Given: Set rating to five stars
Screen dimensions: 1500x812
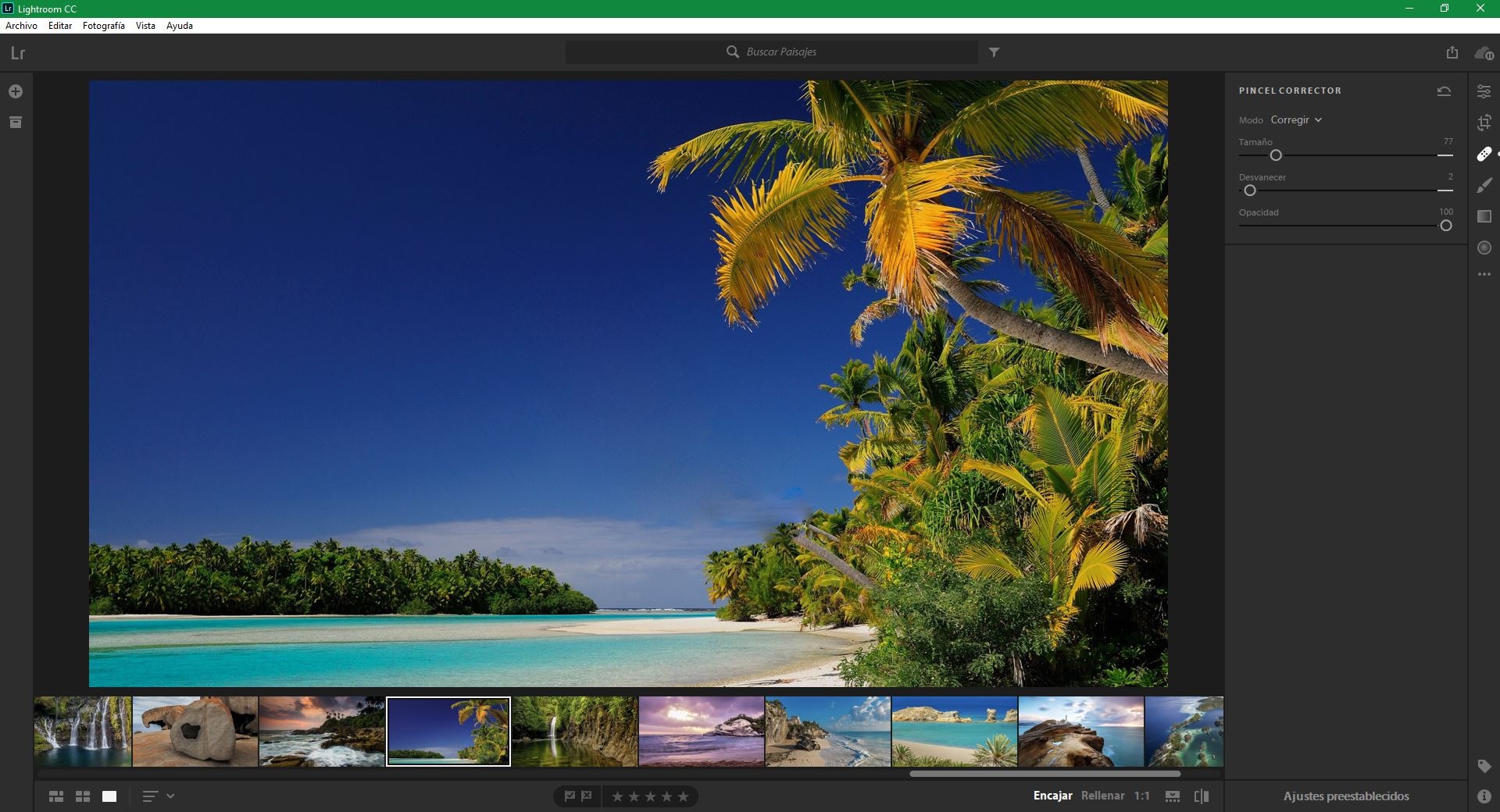Looking at the screenshot, I should coord(683,796).
